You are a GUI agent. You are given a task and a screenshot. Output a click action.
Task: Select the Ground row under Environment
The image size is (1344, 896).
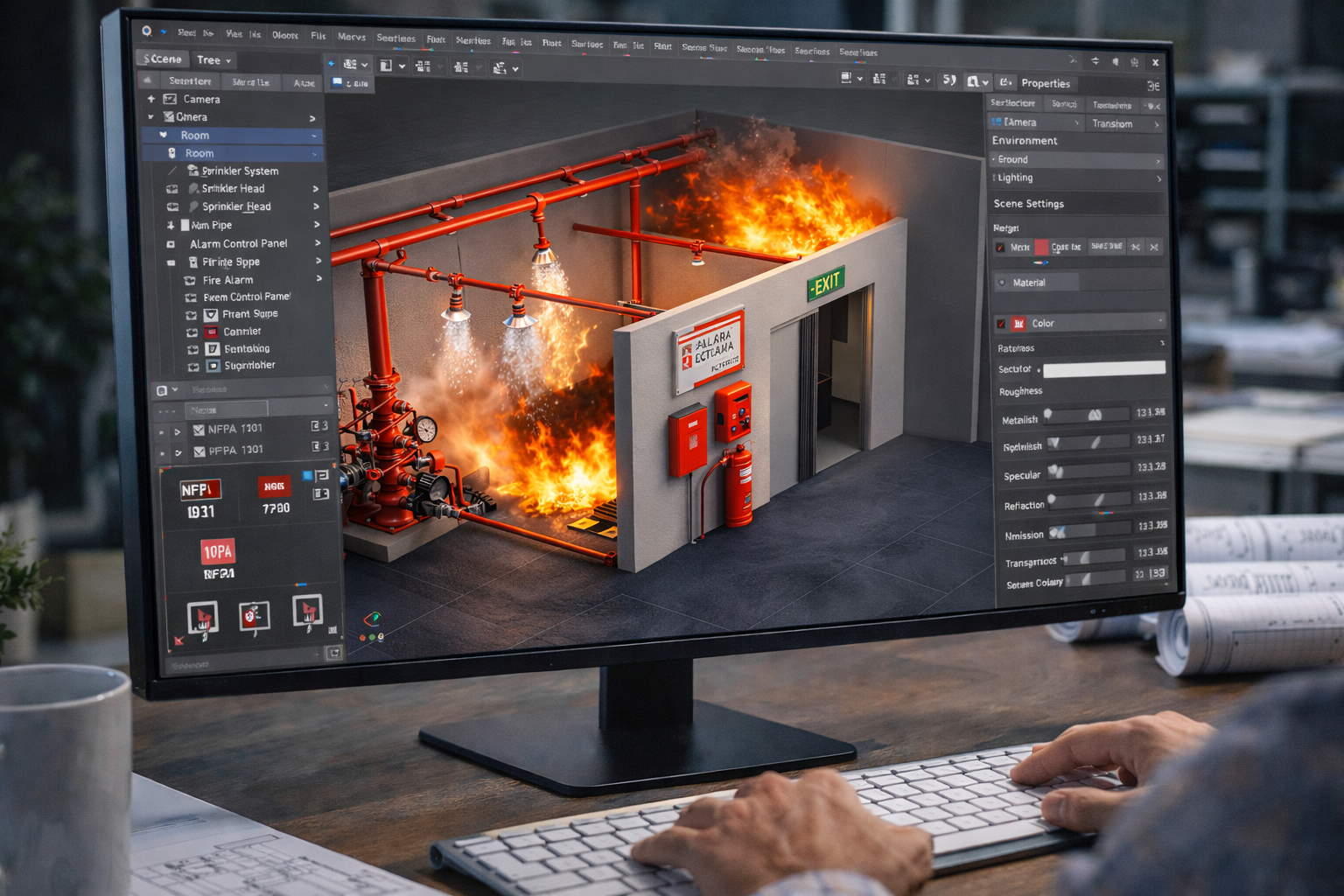1074,160
